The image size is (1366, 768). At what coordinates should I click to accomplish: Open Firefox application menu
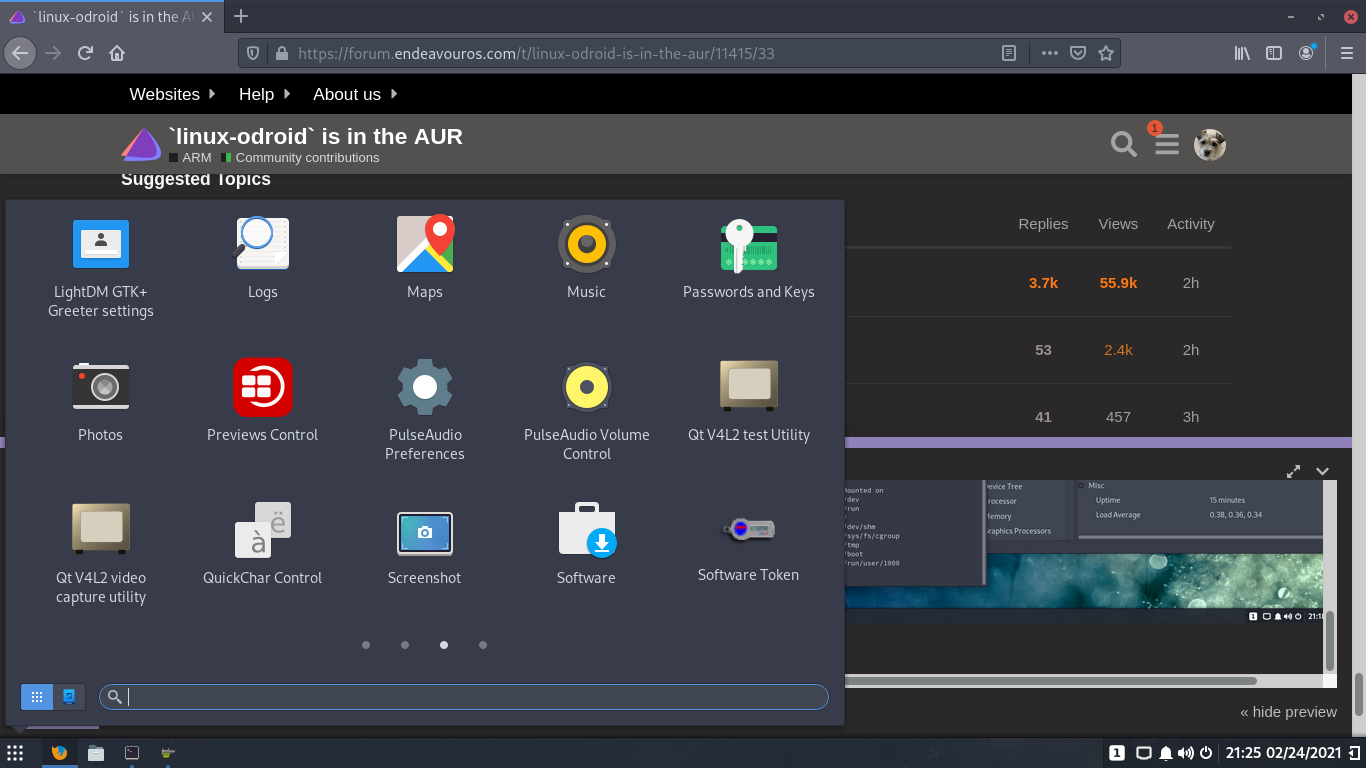pos(1348,53)
